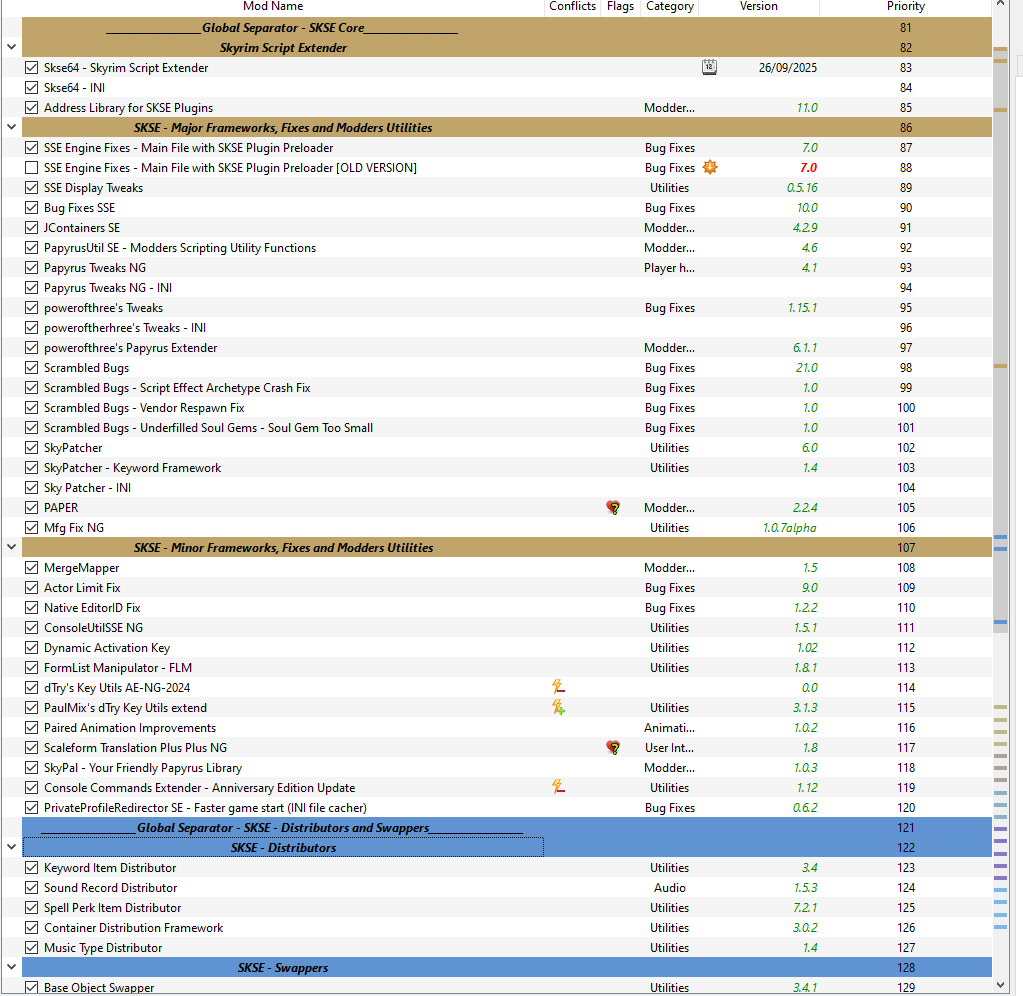Image resolution: width=1023 pixels, height=996 pixels.
Task: Collapse the SKSE - Swappers separator
Action: click(11, 967)
